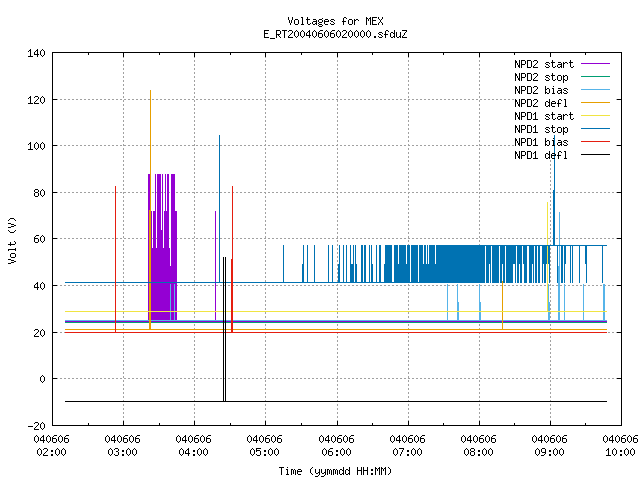
Task: Click the chart title 'Voltages for MEX'
Action: pyautogui.click(x=335, y=21)
